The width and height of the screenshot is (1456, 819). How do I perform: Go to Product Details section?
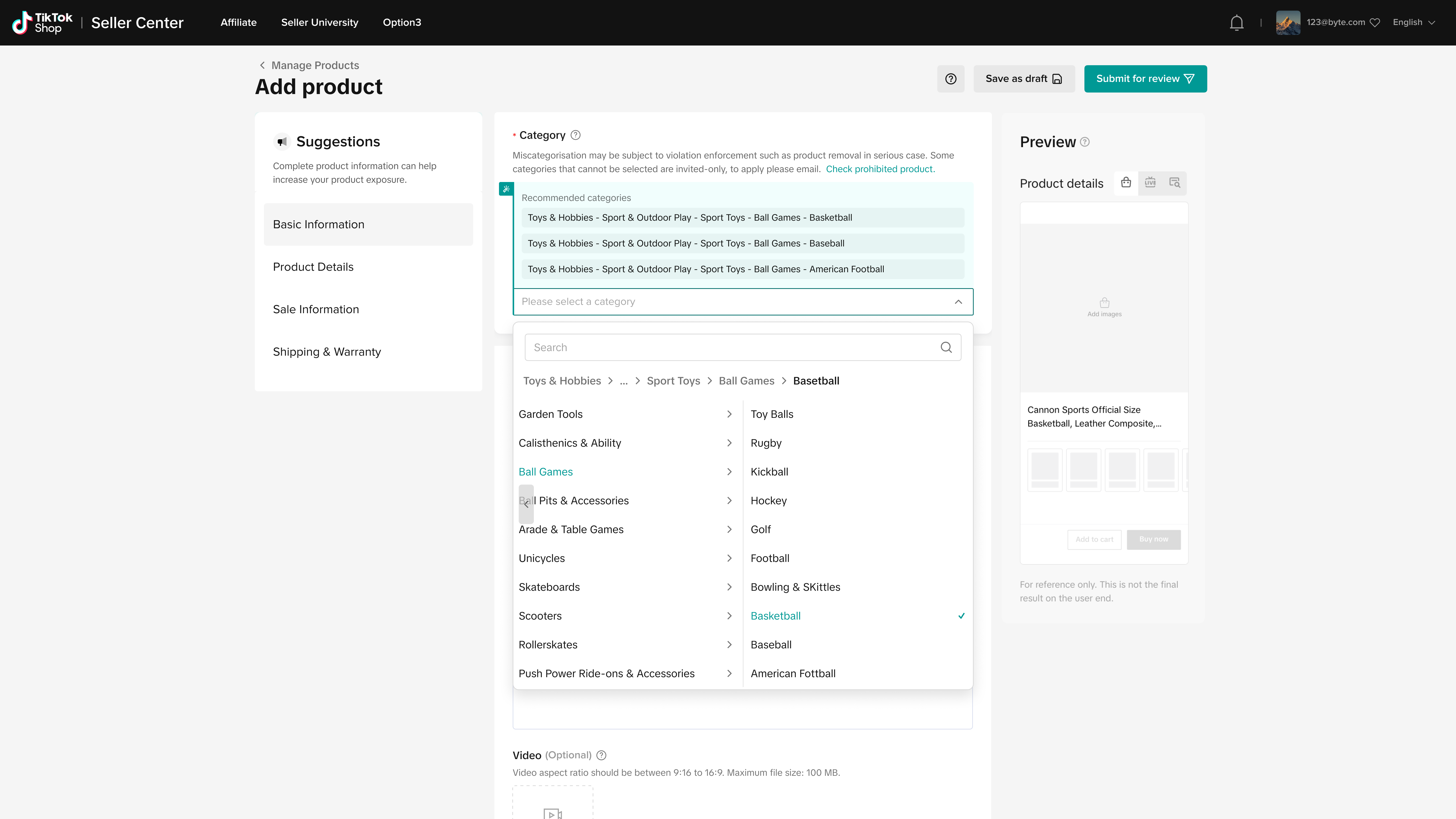tap(313, 267)
